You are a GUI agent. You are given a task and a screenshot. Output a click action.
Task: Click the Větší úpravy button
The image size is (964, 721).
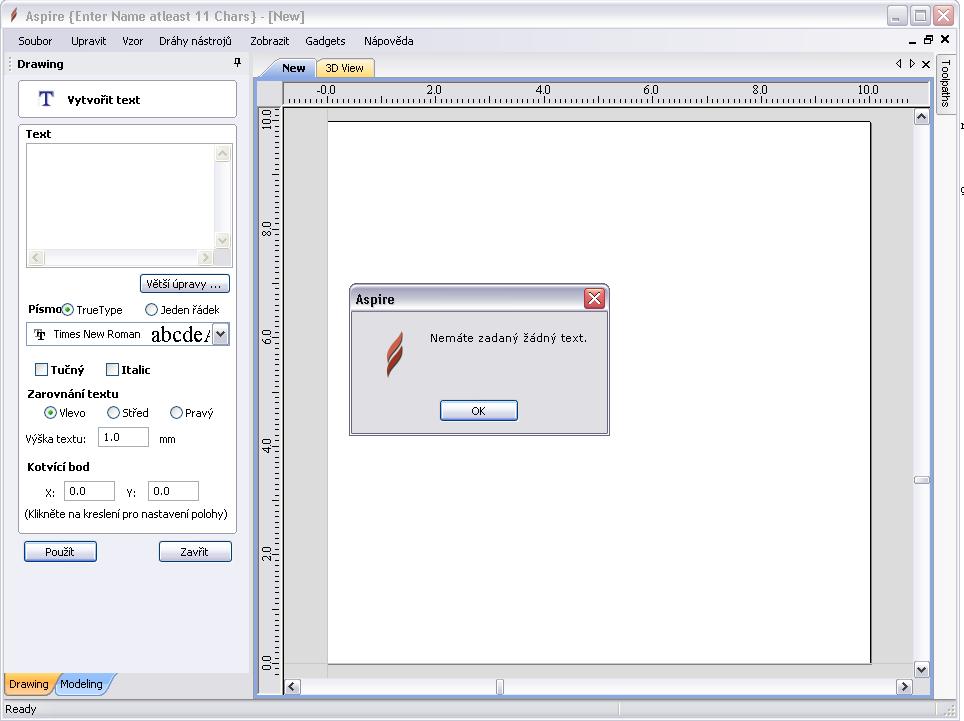point(186,284)
